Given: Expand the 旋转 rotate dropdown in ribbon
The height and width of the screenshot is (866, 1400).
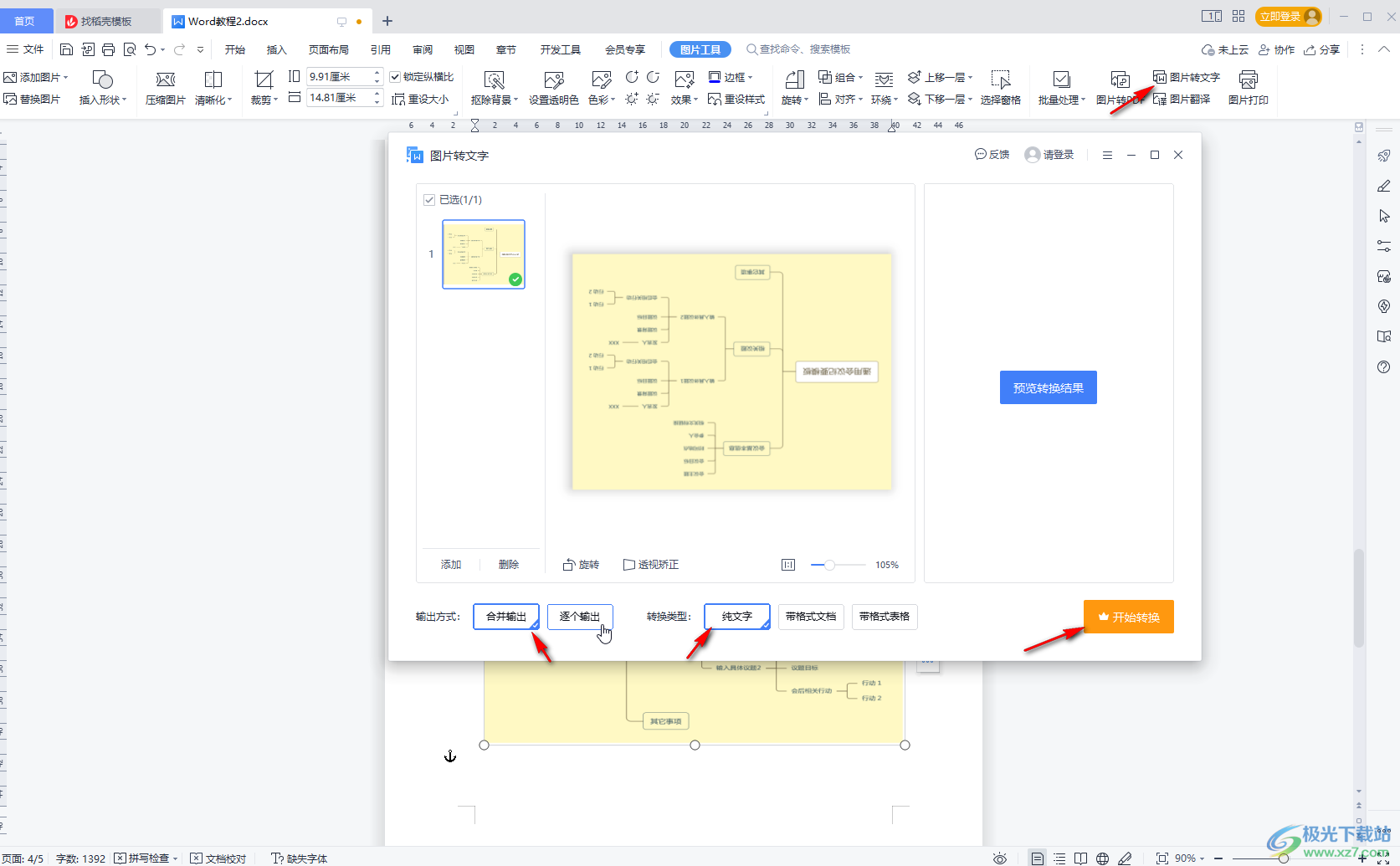Looking at the screenshot, I should [x=807, y=100].
